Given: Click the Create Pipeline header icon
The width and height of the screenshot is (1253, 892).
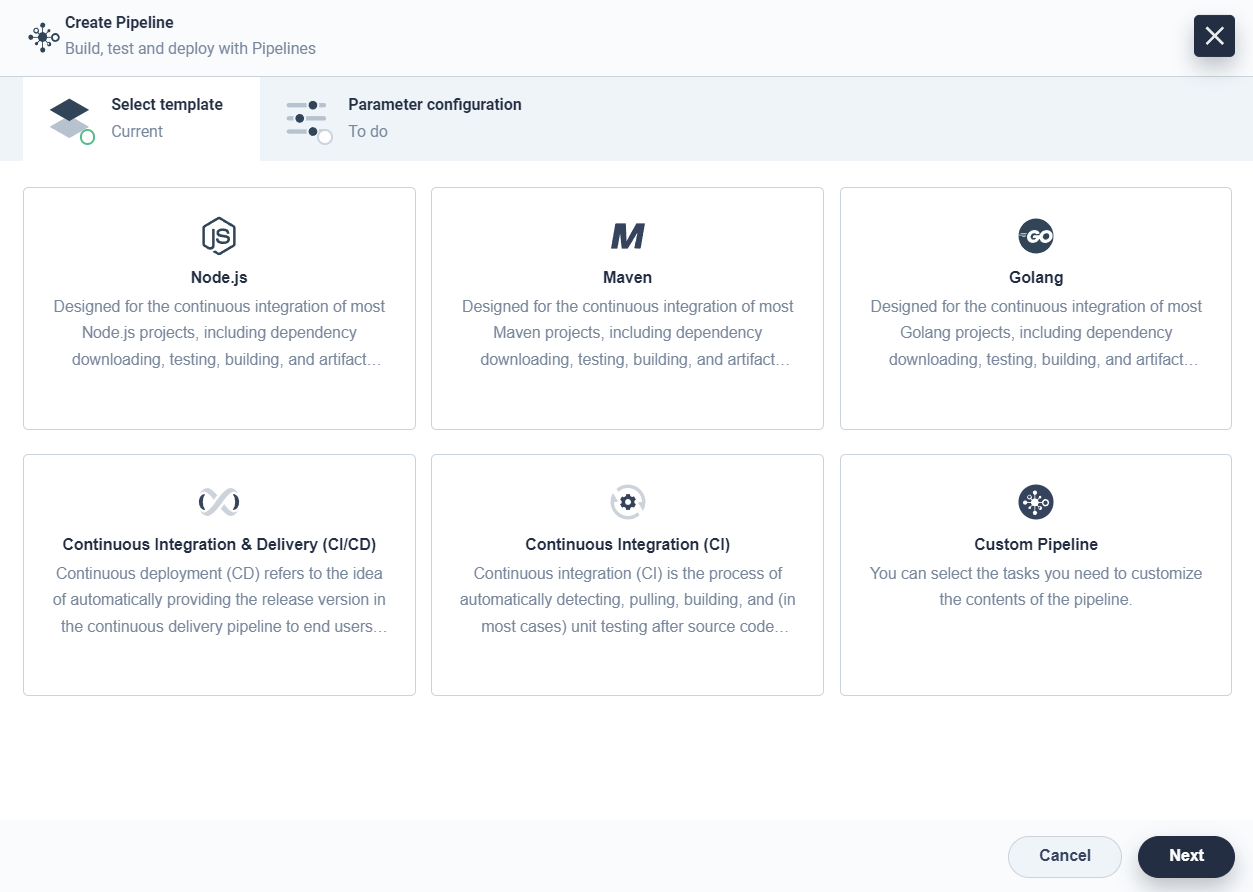Looking at the screenshot, I should coord(43,37).
